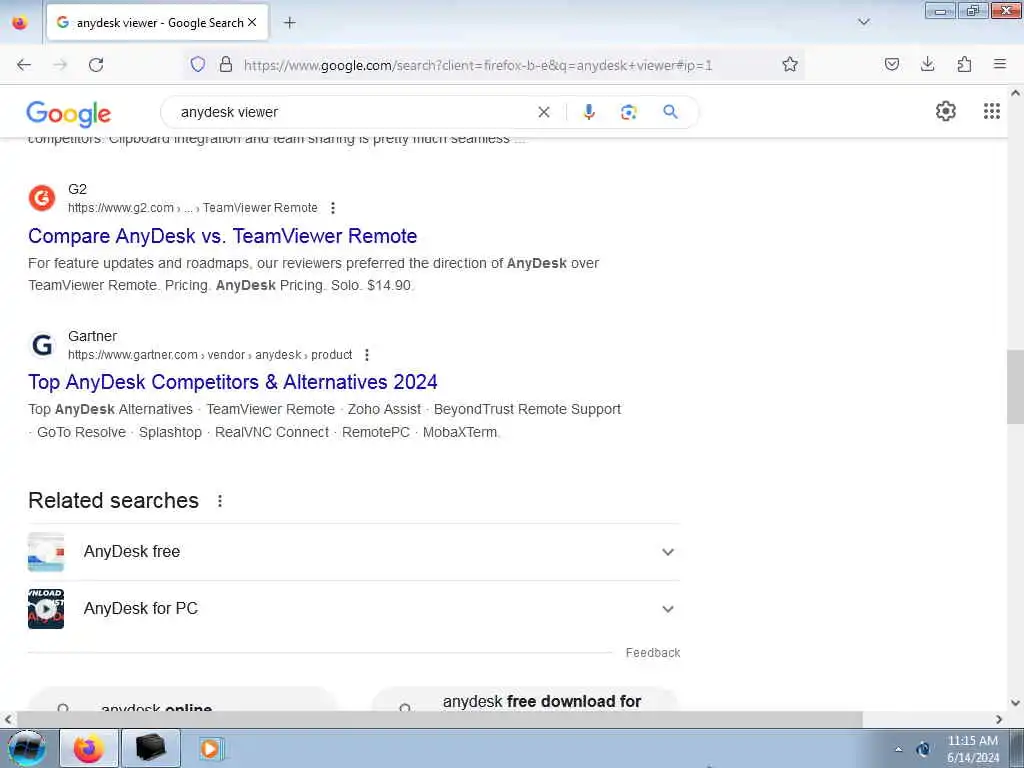Open Top AnyDesk Competitors & Alternatives 2024

232,382
